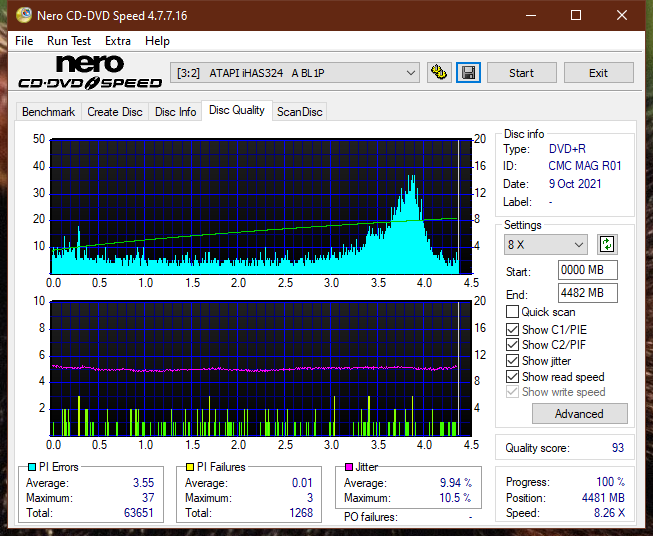Click the drive options icon next to drive selector
The image size is (653, 536).
(x=439, y=73)
